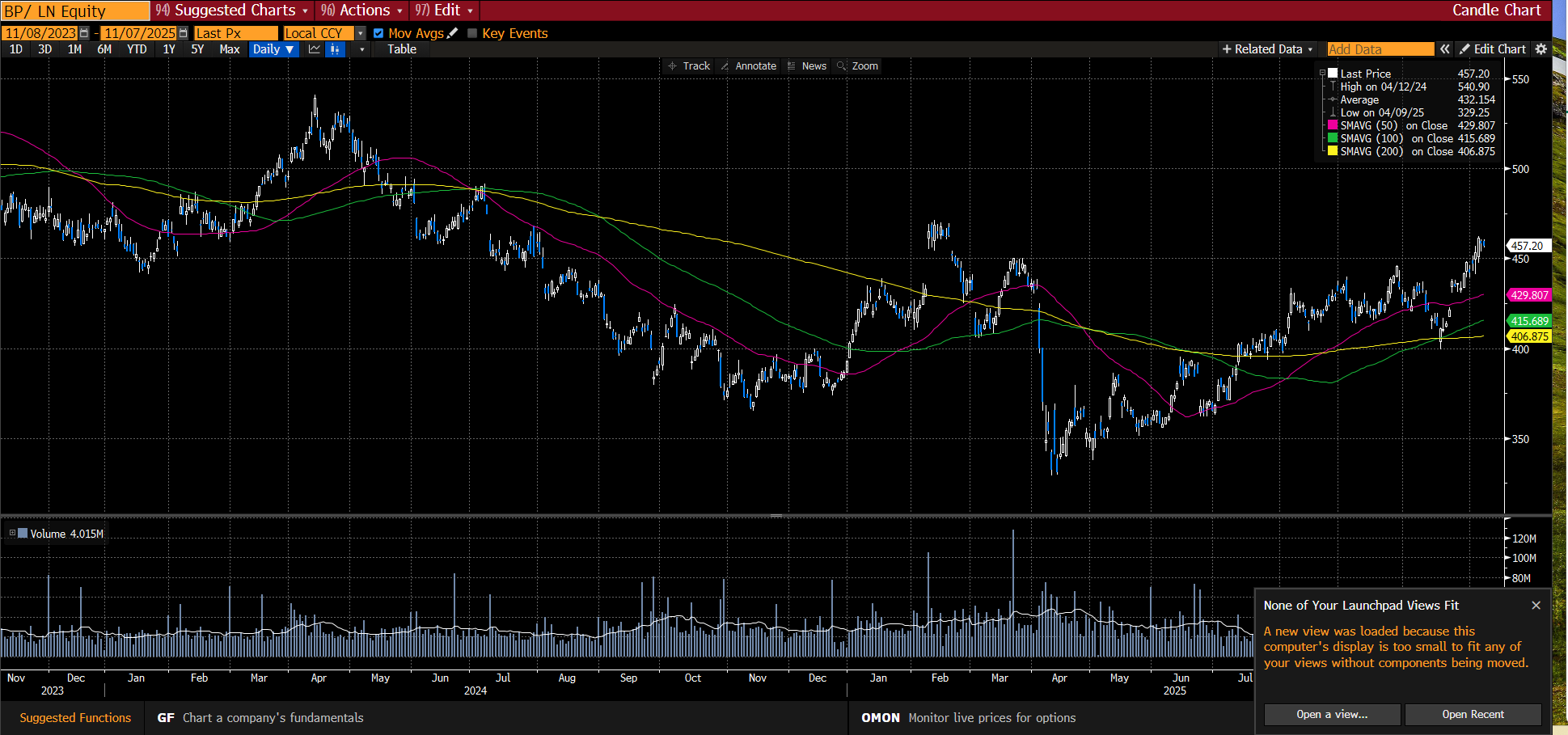Open the Local CCY currency dropdown
Viewport: 1568px width, 735px height.
[361, 33]
